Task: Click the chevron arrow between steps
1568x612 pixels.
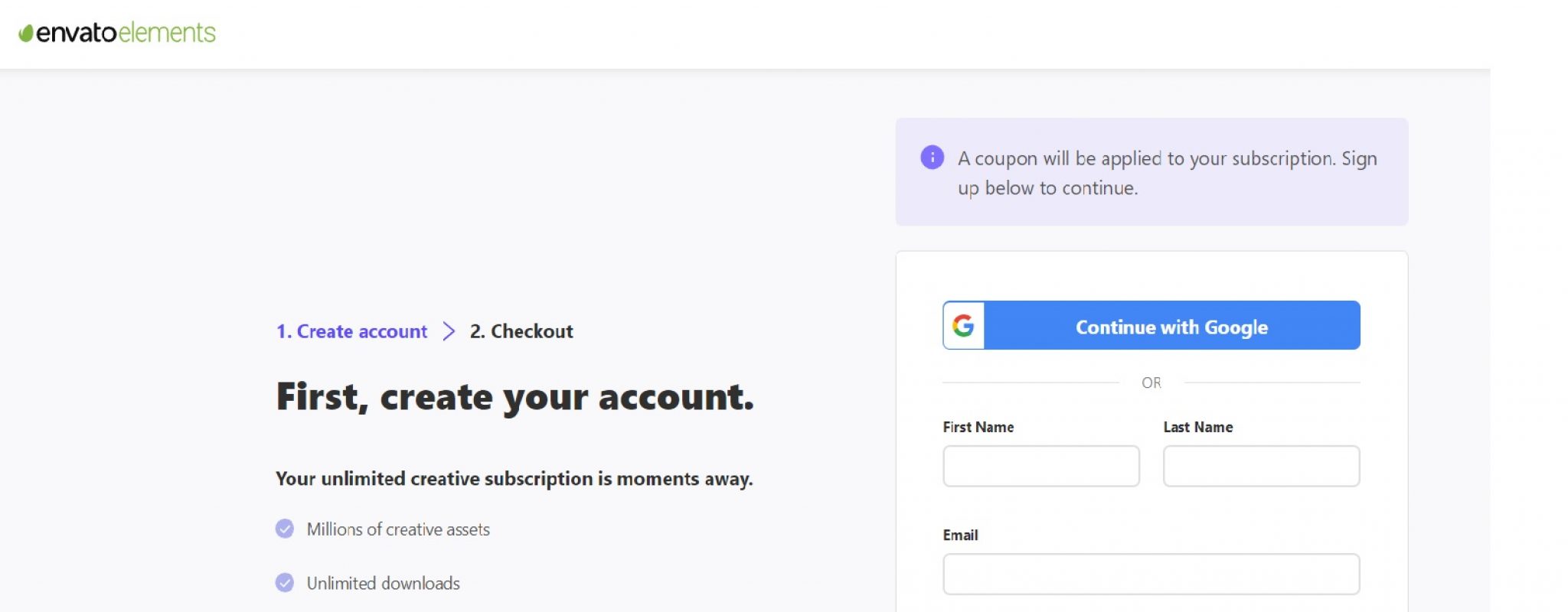Action: tap(449, 331)
